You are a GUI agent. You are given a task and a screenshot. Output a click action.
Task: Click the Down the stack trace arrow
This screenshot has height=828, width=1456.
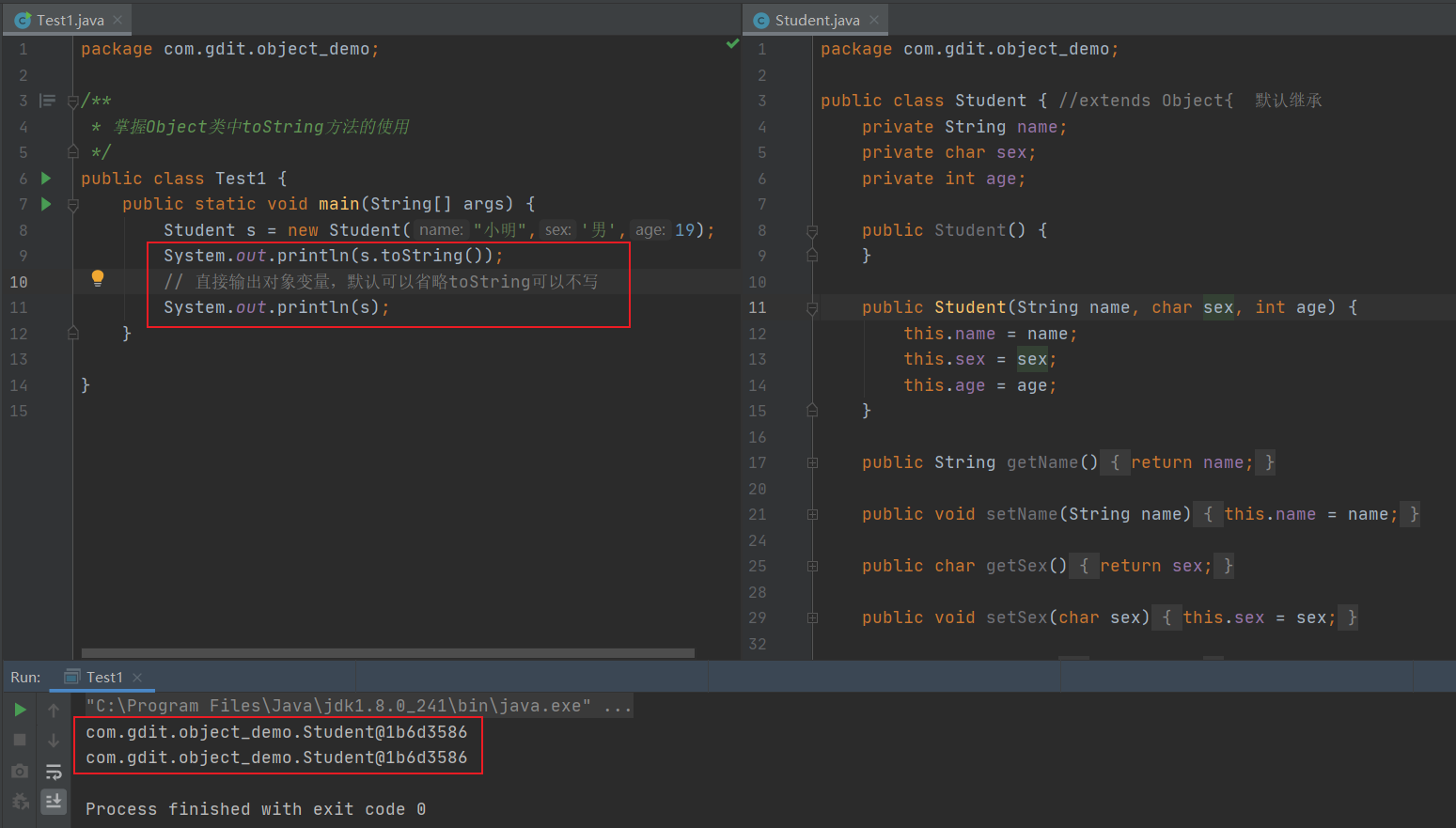point(54,741)
